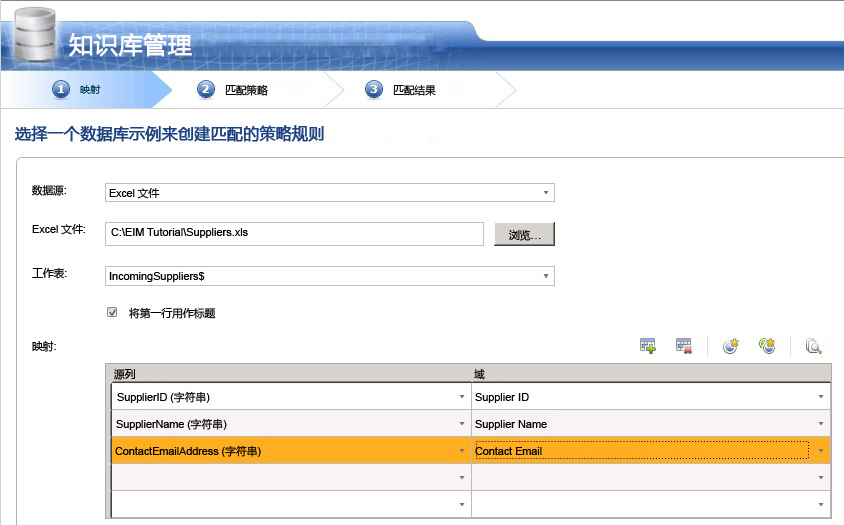This screenshot has width=844, height=525.
Task: Expand the 工作表 IncomingSuppliers$ dropdown
Action: pos(545,275)
